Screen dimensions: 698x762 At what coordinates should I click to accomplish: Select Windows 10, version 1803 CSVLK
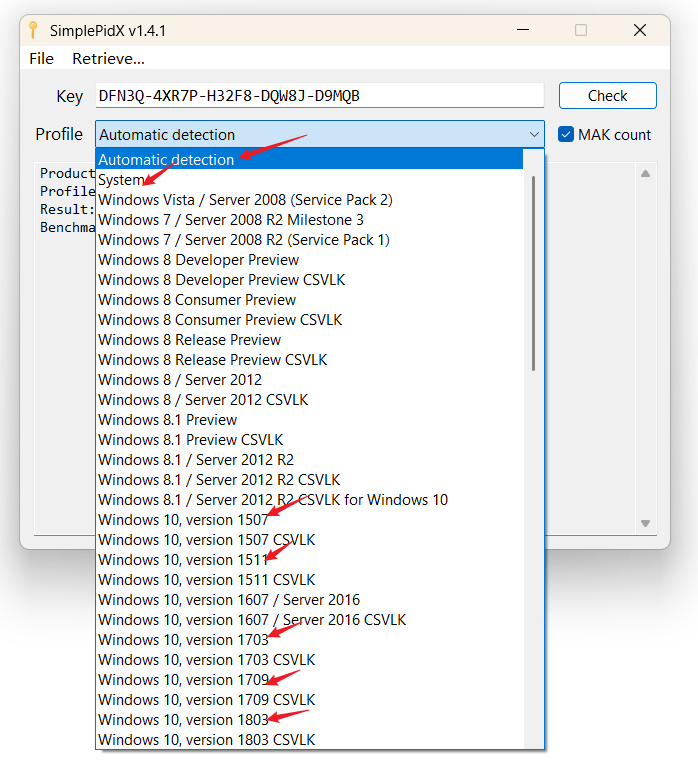[309, 739]
